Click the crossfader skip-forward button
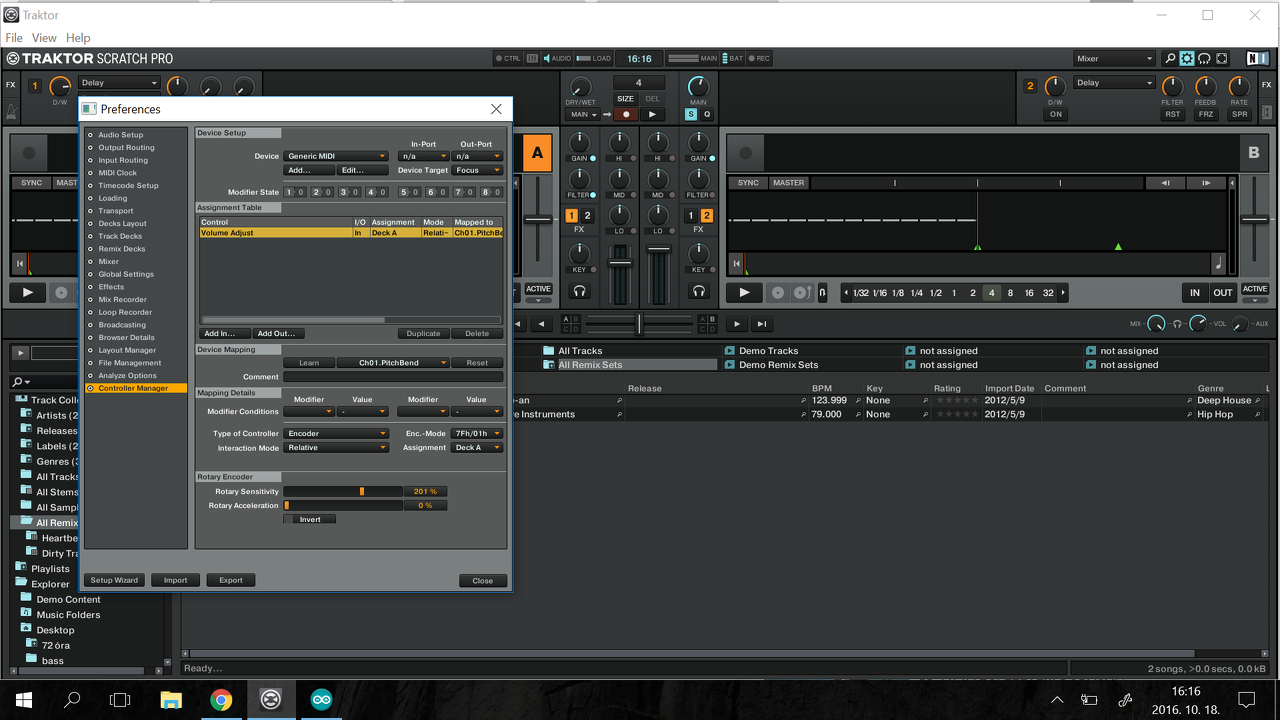The height and width of the screenshot is (720, 1280). (762, 324)
